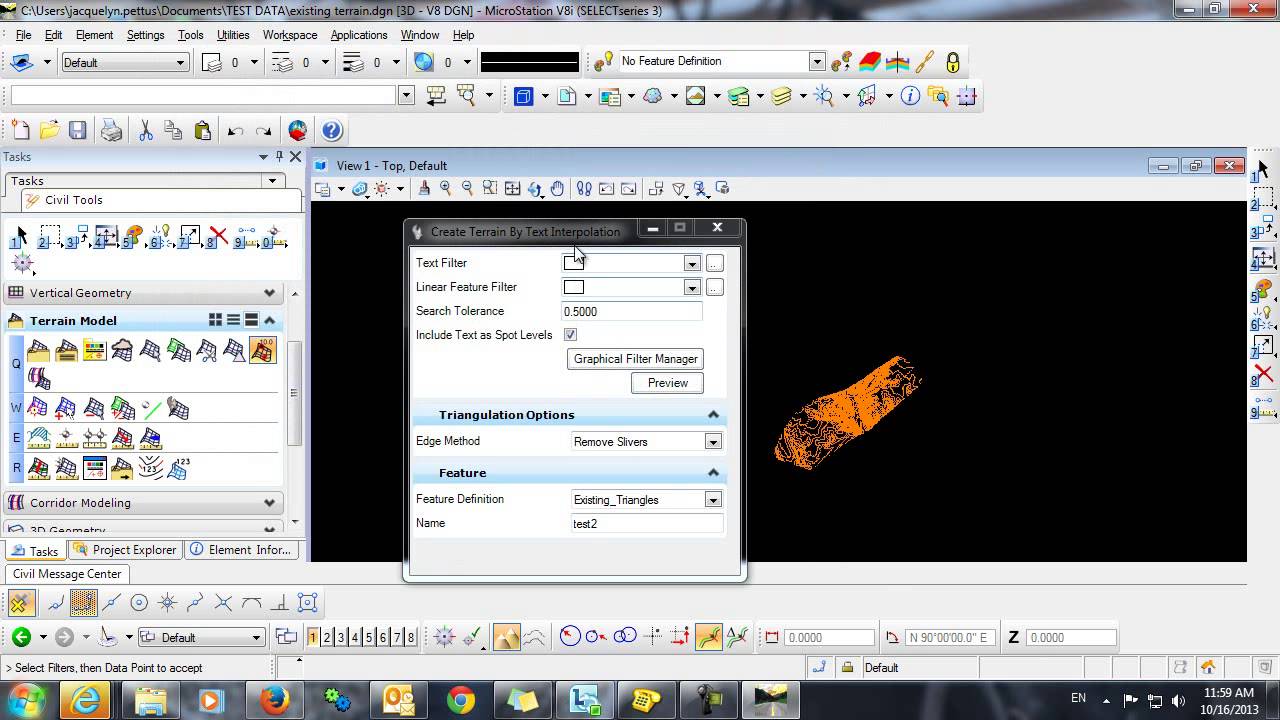
Task: Zoom In in View 1 toolbar
Action: coord(445,188)
